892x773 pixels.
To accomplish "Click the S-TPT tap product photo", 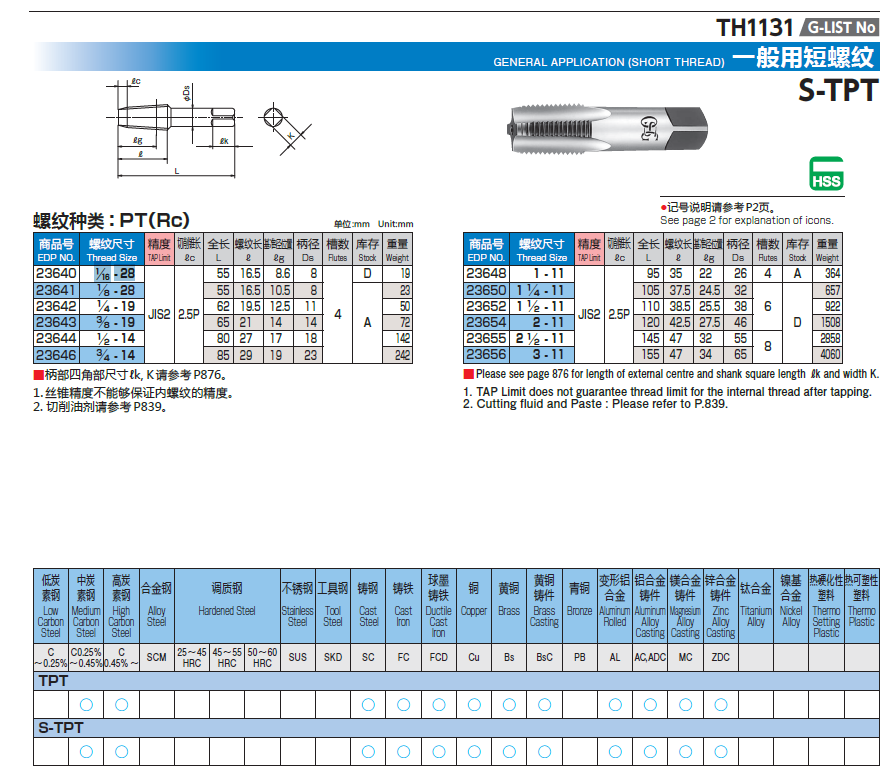I will click(607, 129).
